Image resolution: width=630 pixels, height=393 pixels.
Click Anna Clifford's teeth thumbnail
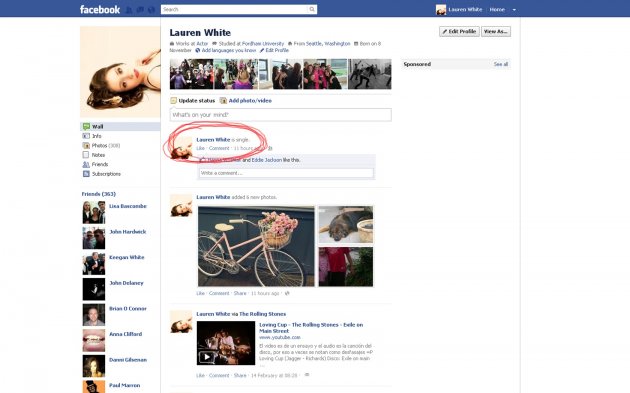tap(94, 340)
